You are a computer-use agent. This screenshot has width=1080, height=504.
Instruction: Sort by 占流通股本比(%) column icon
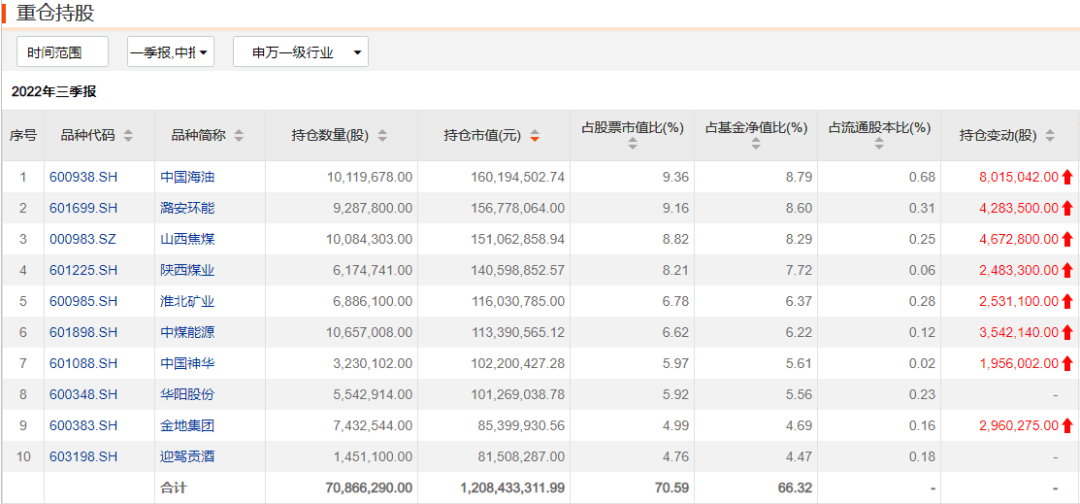point(879,144)
